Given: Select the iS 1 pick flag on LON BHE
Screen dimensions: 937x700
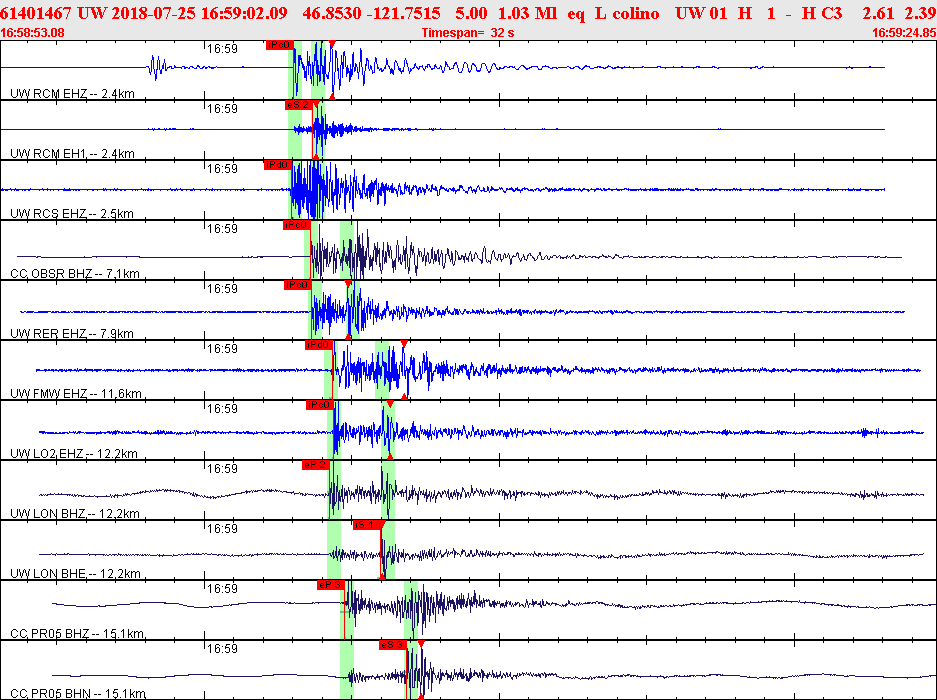Looking at the screenshot, I should pyautogui.click(x=366, y=525).
